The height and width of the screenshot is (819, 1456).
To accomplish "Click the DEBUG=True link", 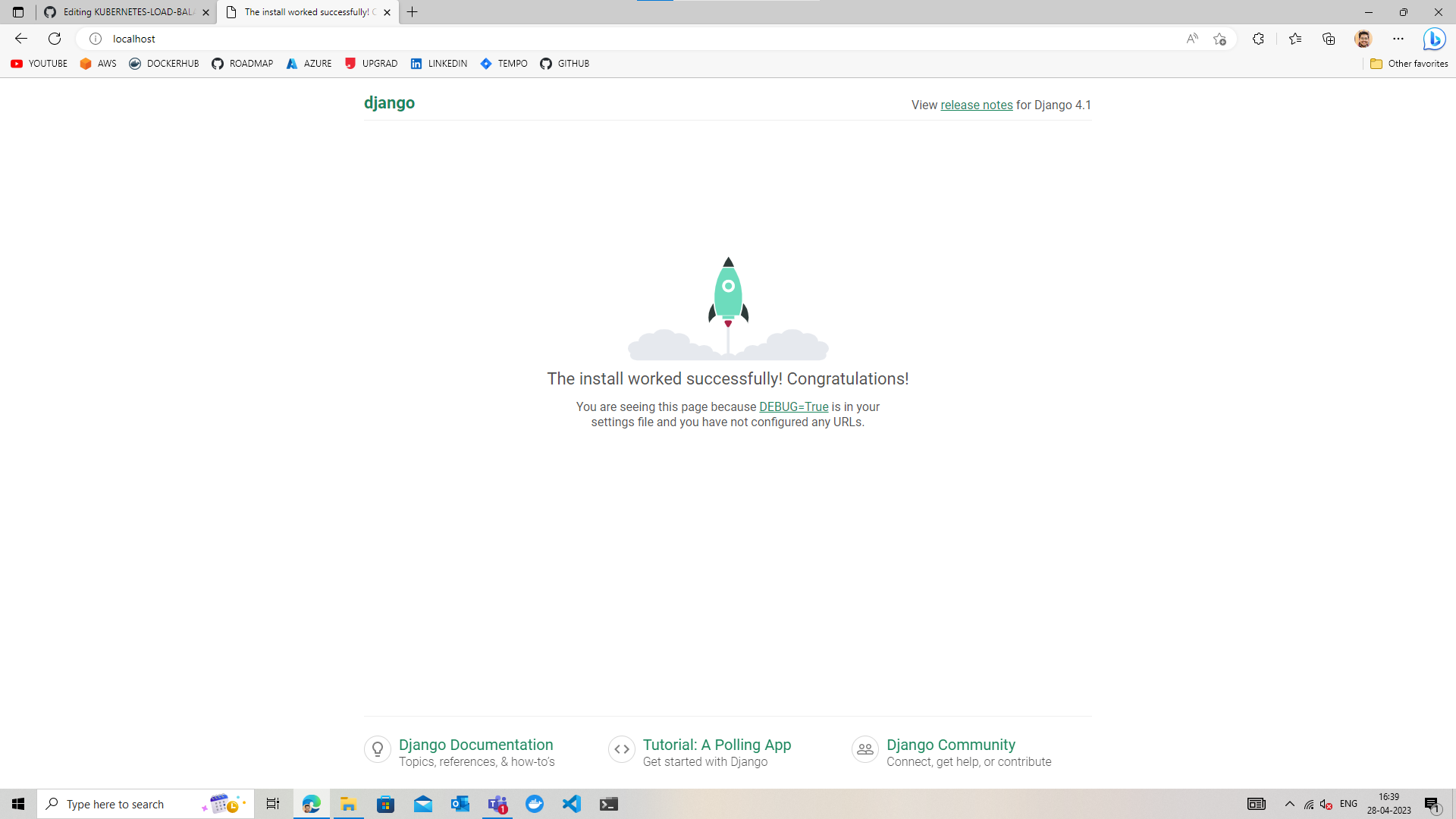I will pos(793,406).
